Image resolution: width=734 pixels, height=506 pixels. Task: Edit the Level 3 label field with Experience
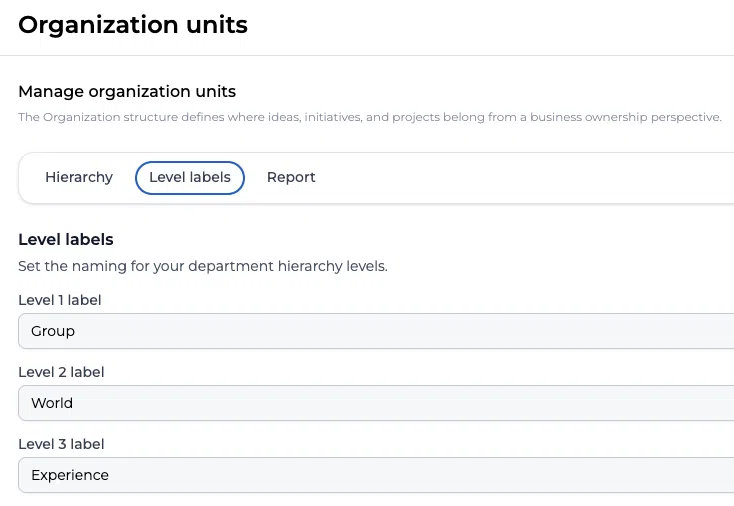coord(376,475)
